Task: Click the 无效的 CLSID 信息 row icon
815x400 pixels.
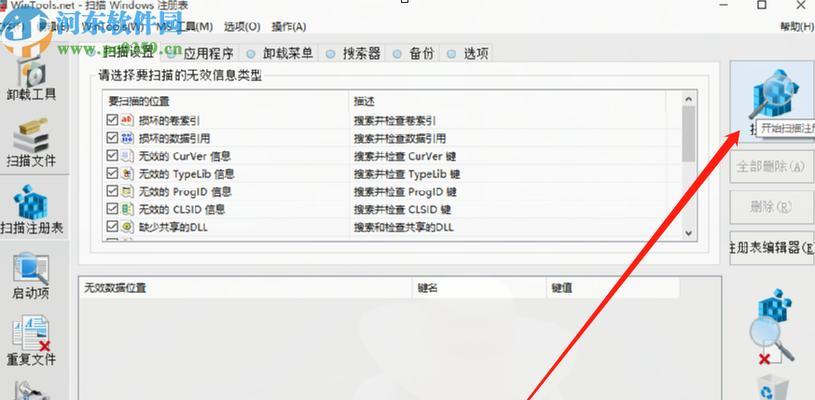Action: point(127,209)
